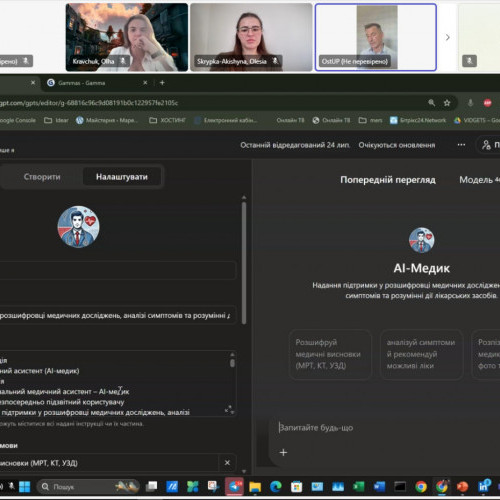The width and height of the screenshot is (500, 500).
Task: Choose the Розшифруй медичні висновки starter card
Action: [x=330, y=354]
